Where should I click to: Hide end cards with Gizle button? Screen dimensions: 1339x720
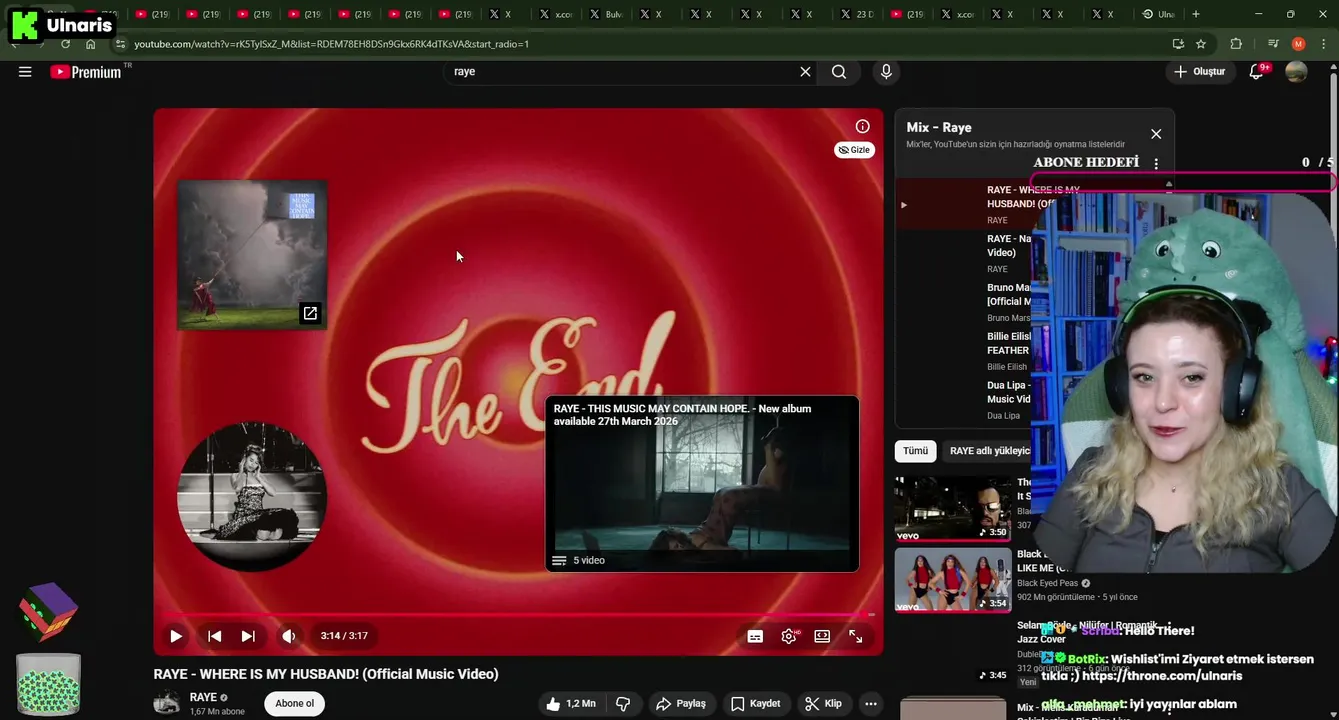click(854, 150)
